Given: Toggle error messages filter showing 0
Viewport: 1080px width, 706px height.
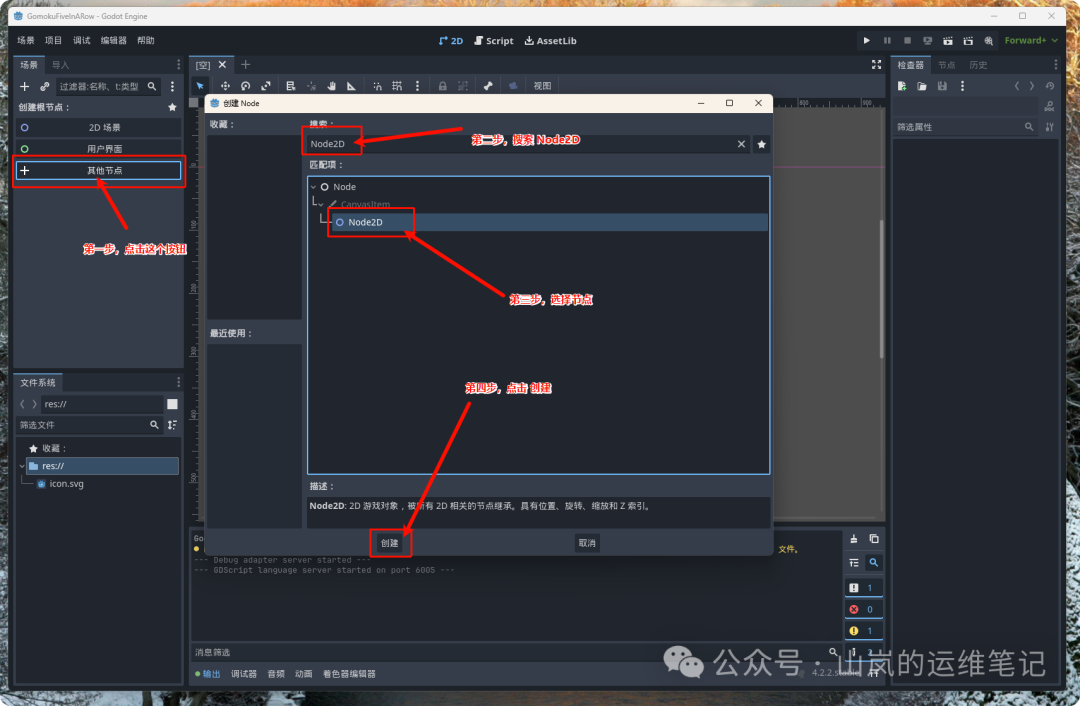Looking at the screenshot, I should tap(864, 610).
